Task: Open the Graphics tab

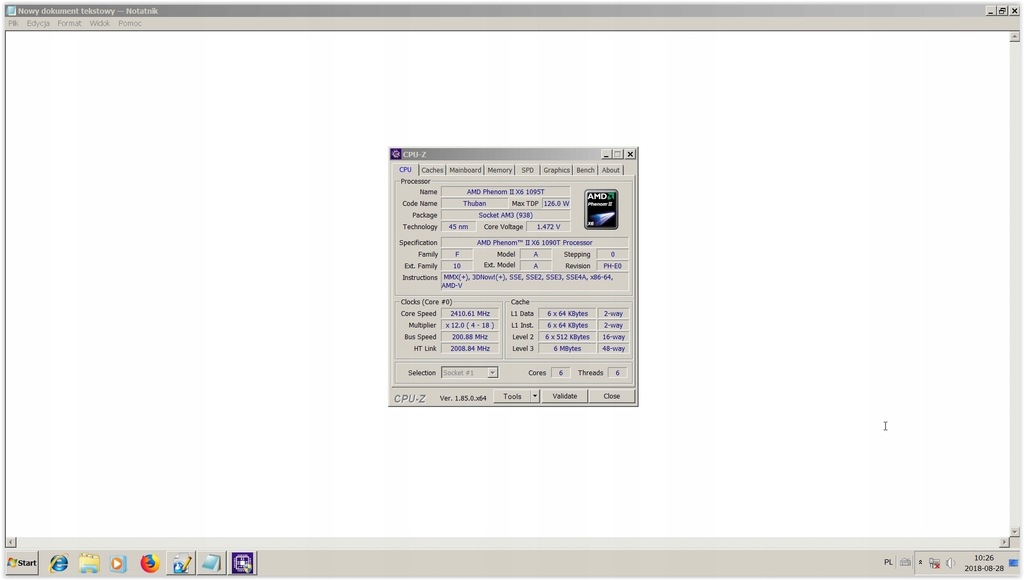Action: click(x=556, y=170)
